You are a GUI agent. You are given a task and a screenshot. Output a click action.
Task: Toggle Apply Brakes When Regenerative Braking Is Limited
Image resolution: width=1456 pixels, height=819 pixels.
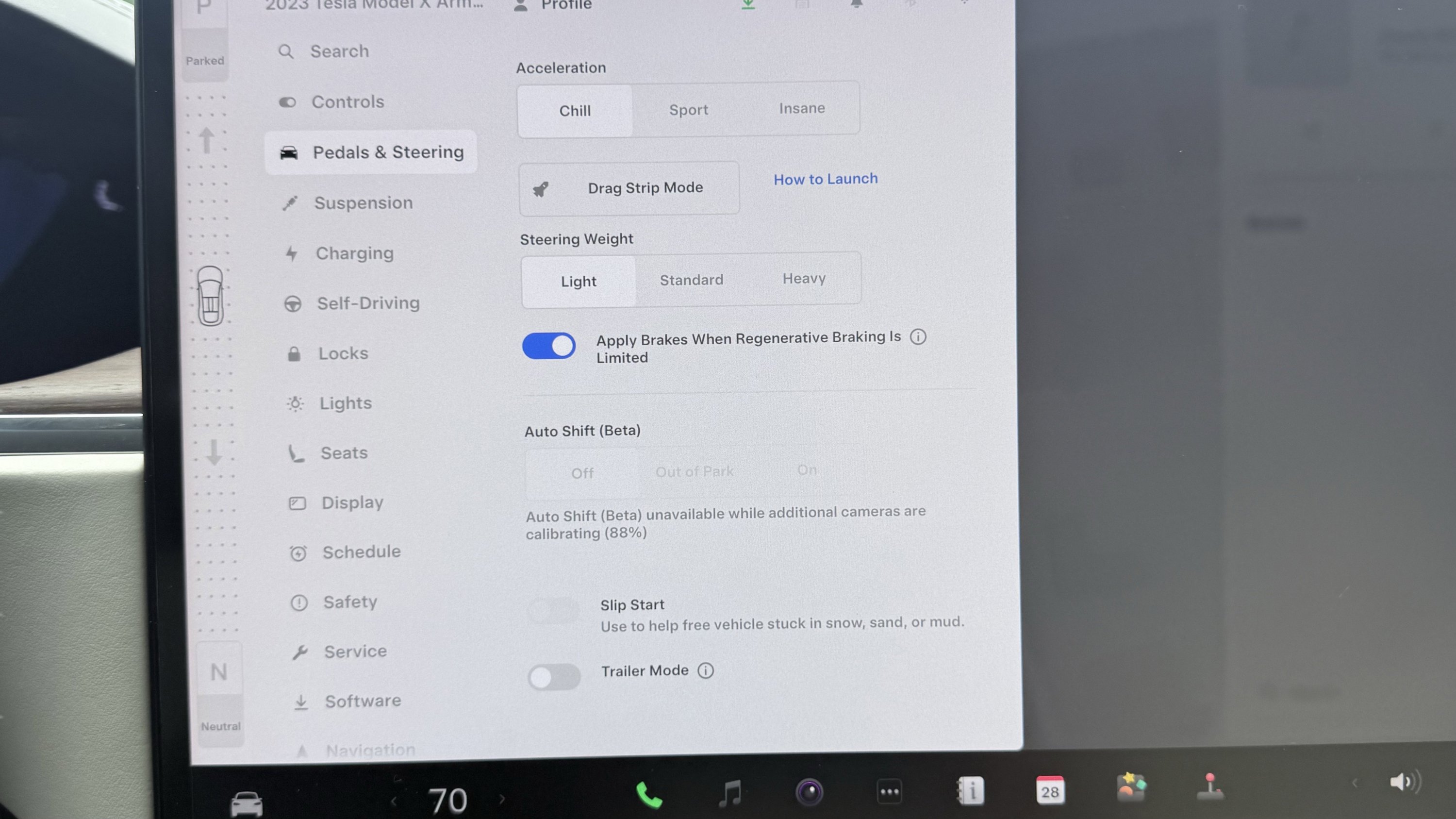click(548, 346)
